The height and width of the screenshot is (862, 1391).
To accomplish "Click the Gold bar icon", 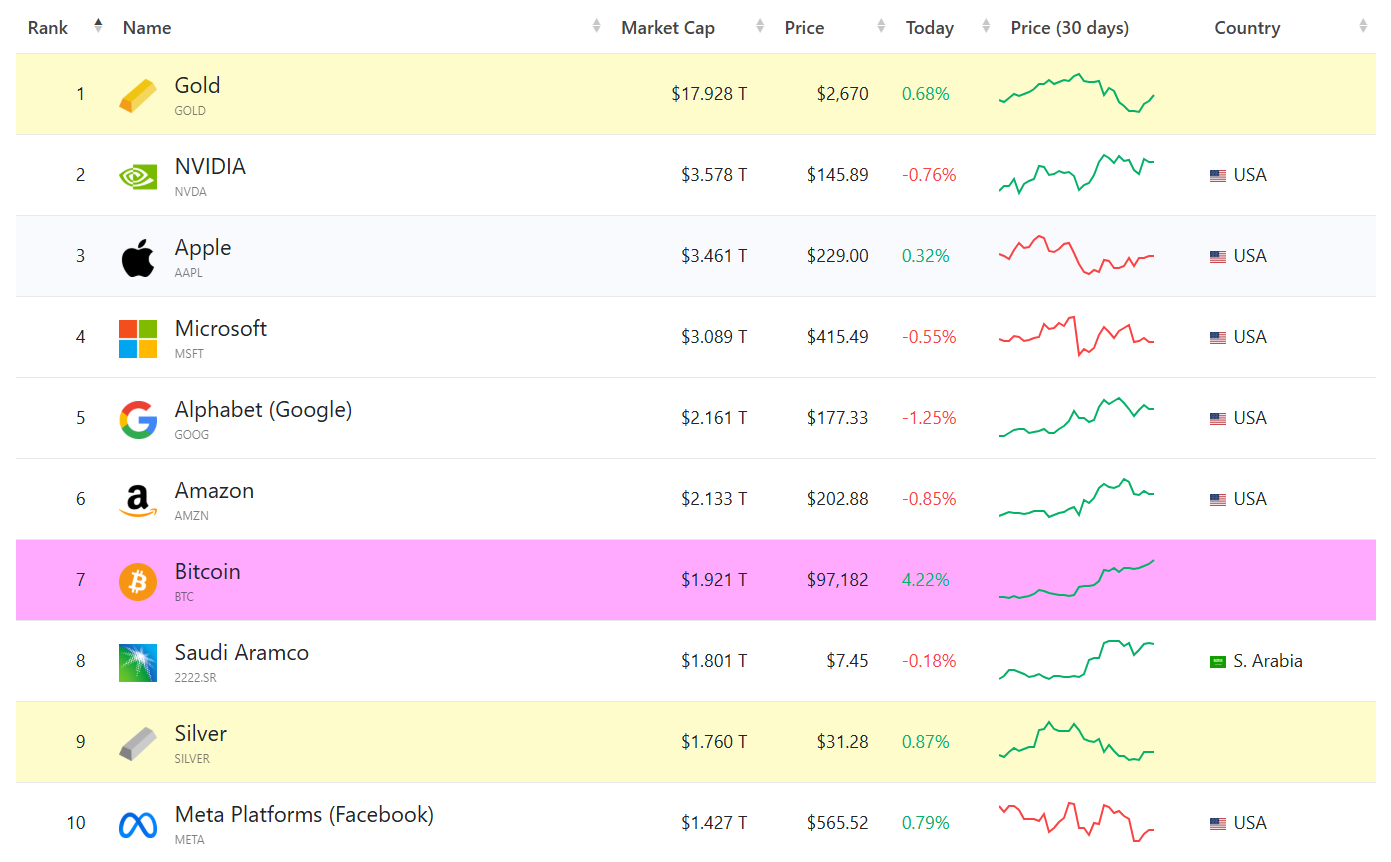I will point(138,95).
